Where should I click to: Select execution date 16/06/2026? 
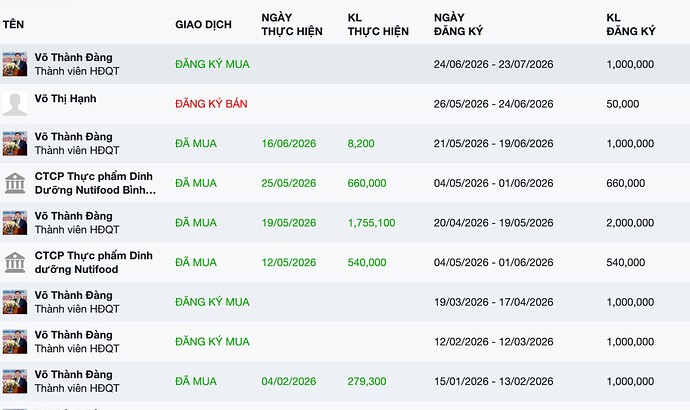tap(289, 143)
